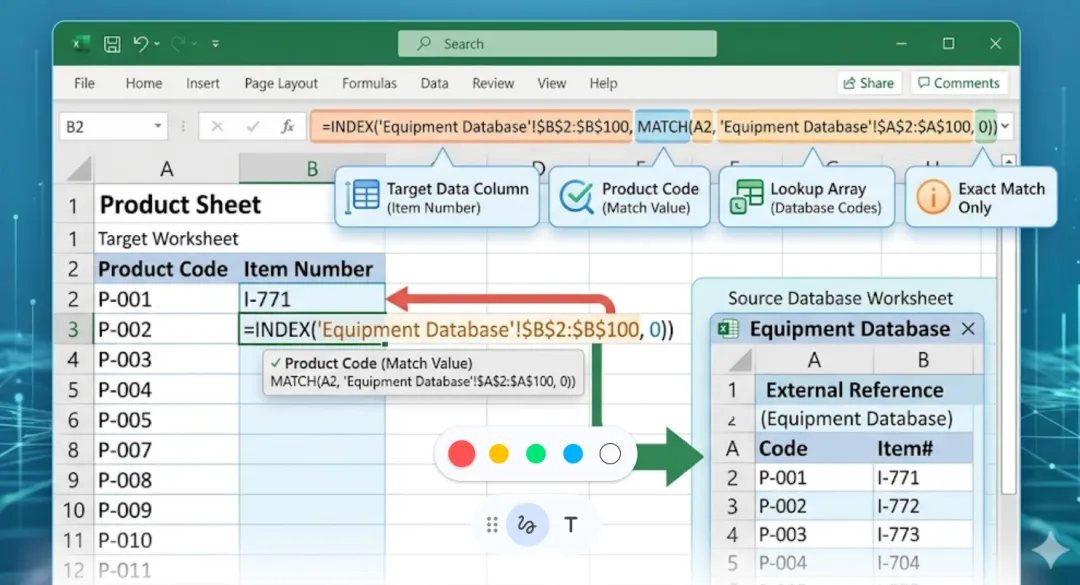Select cell containing I-771 in Product Sheet
Screen dimensions: 1080x585
click(312, 299)
